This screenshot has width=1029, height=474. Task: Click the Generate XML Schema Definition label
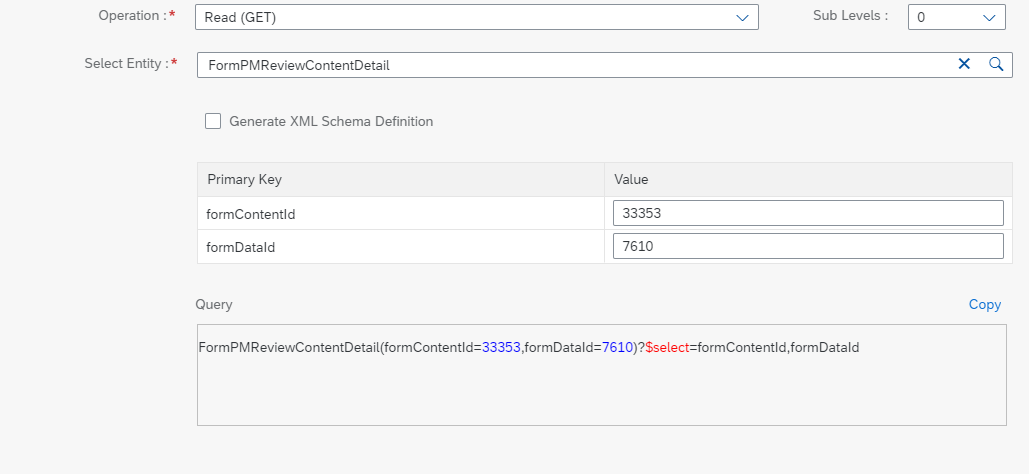331,121
